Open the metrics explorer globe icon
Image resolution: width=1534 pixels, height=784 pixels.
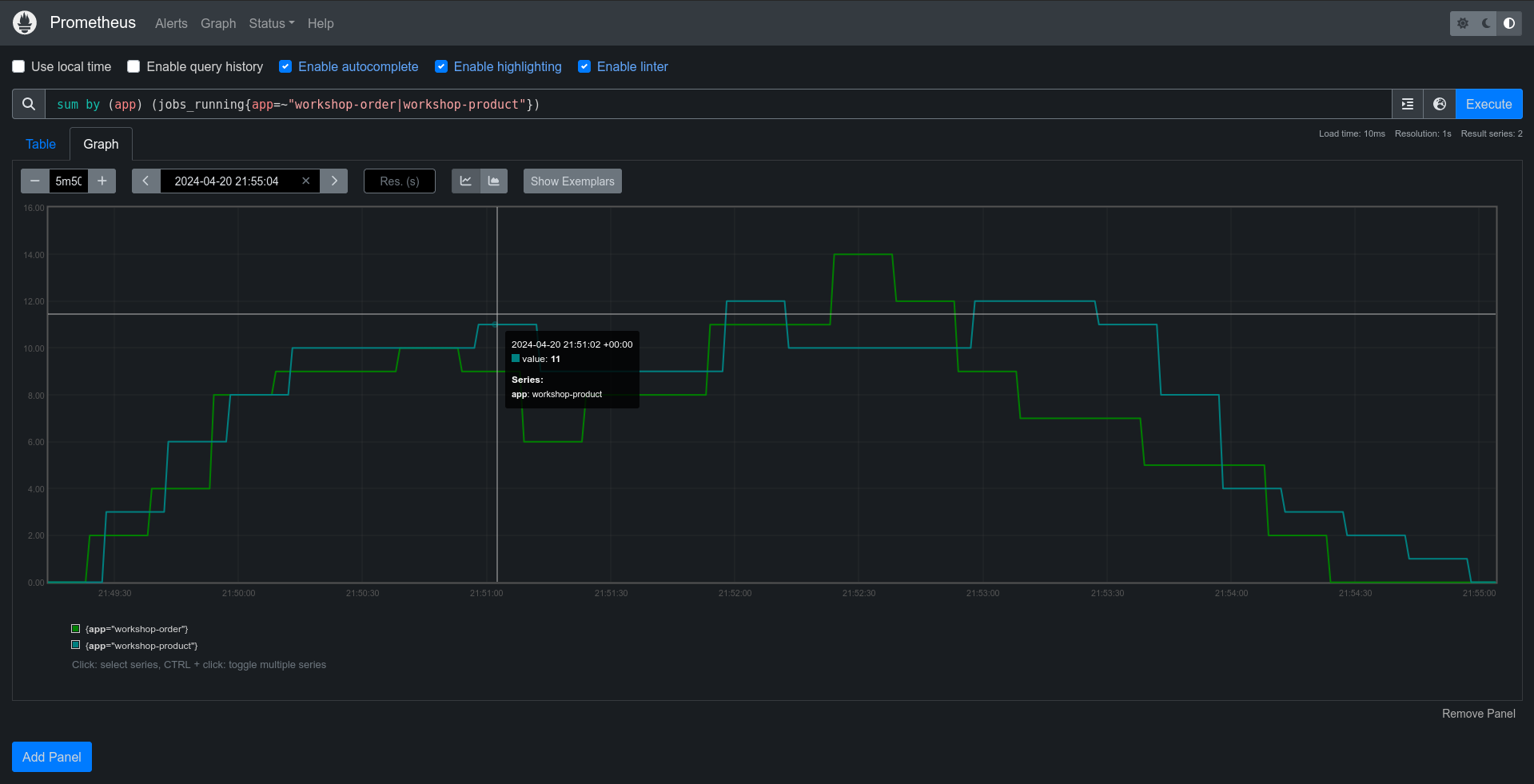[1440, 104]
